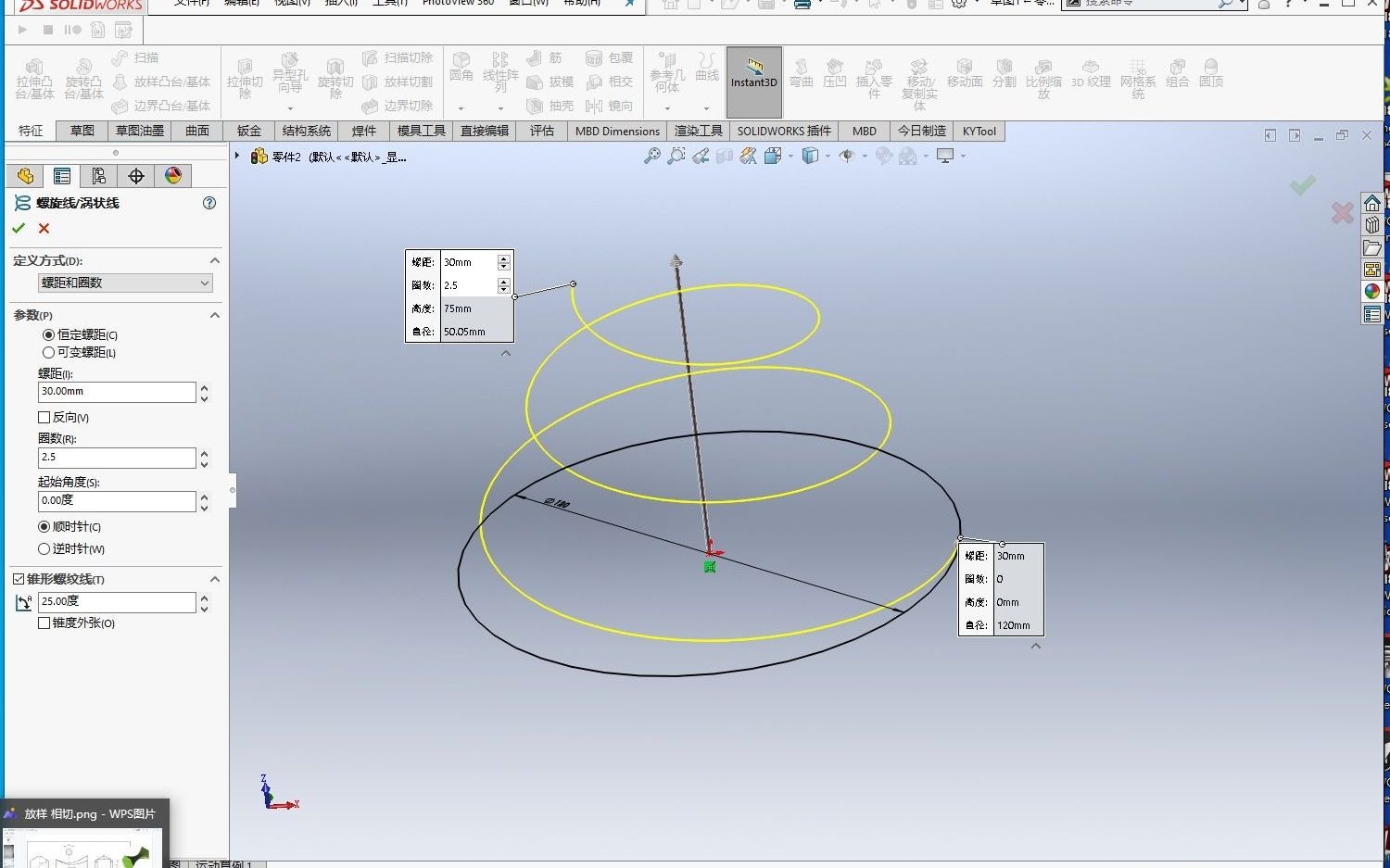Select the 圆角 Fillet tool
The image size is (1390, 868).
click(461, 76)
